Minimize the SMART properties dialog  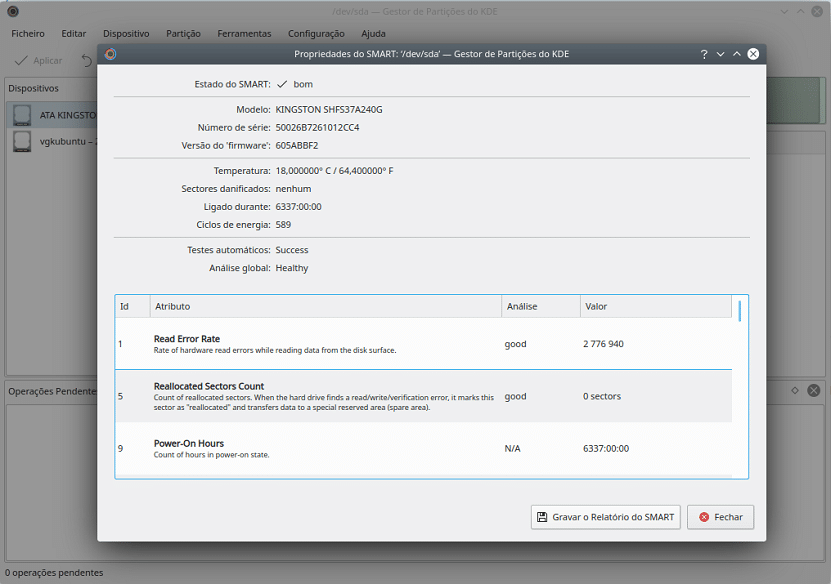pyautogui.click(x=720, y=54)
